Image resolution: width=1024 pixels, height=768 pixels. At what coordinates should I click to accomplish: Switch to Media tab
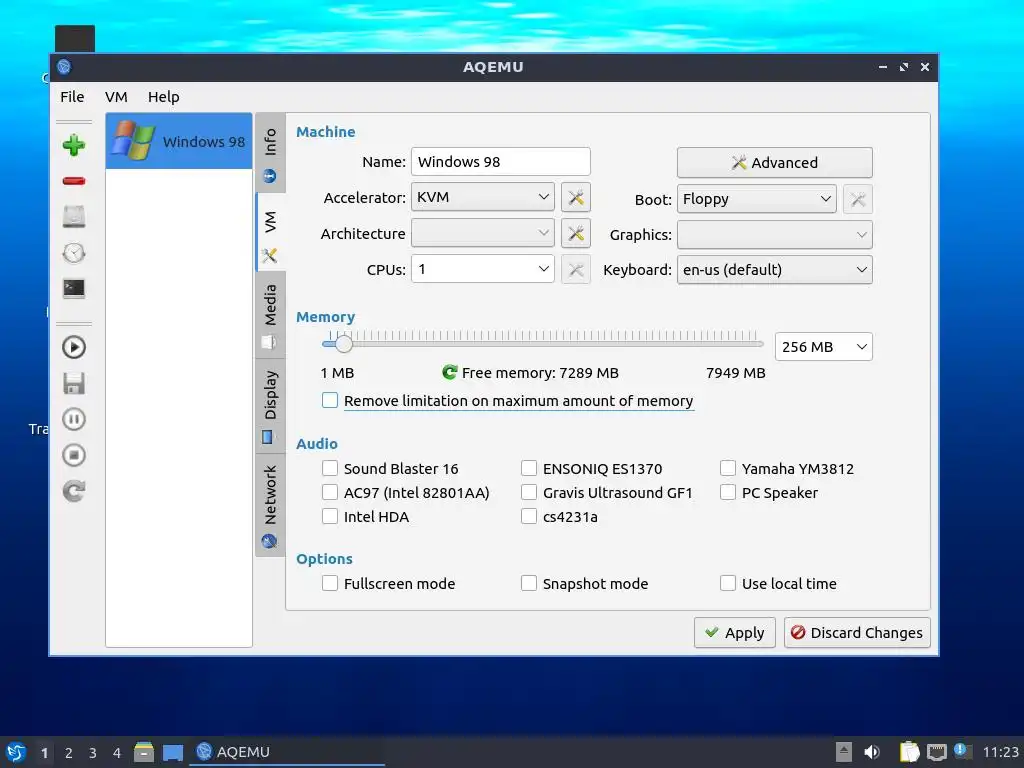tap(270, 315)
